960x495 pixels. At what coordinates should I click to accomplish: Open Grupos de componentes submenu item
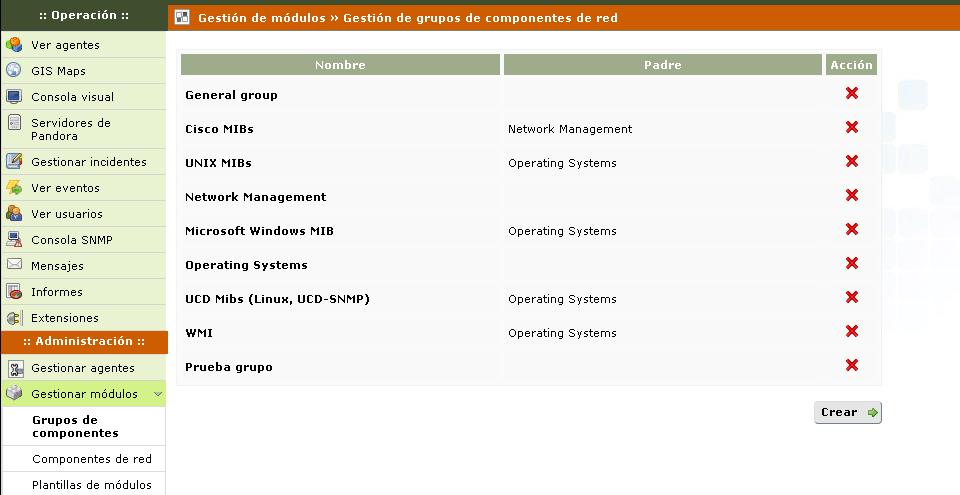(x=75, y=427)
